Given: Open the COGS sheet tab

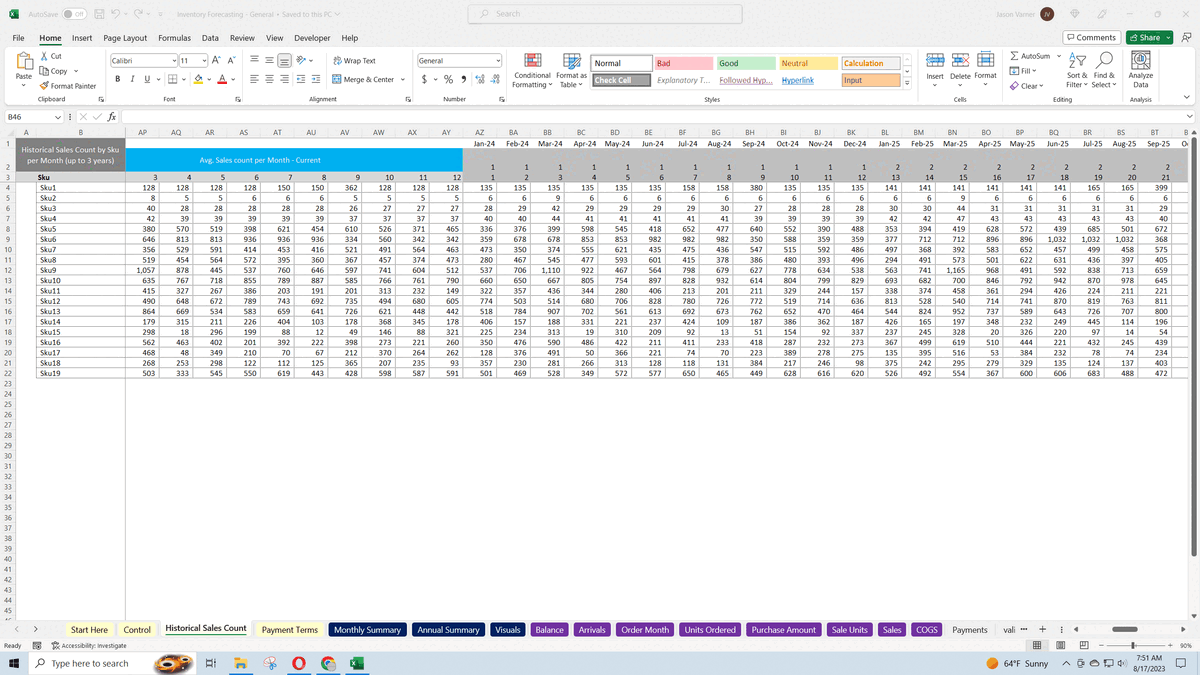Looking at the screenshot, I should (925, 629).
